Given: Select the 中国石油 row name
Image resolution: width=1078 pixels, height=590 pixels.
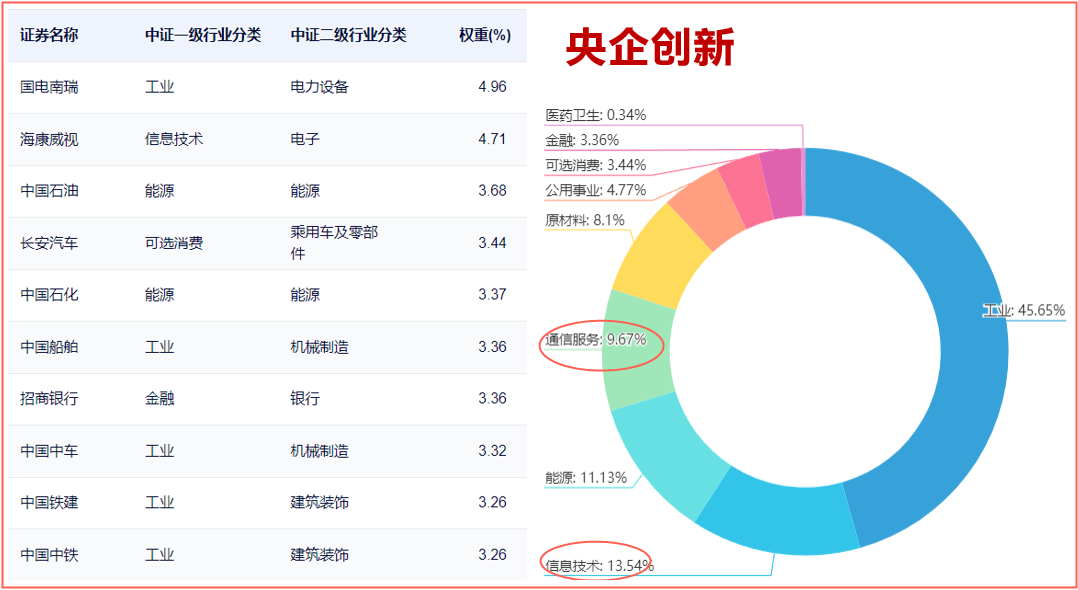Looking at the screenshot, I should 49,191.
